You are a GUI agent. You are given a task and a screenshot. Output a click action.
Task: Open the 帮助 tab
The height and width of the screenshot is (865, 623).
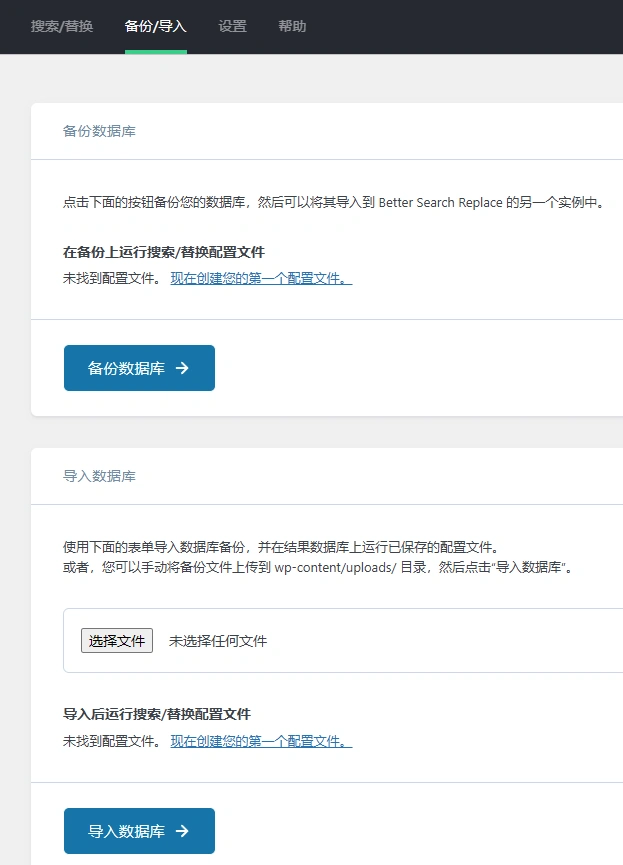click(x=291, y=27)
